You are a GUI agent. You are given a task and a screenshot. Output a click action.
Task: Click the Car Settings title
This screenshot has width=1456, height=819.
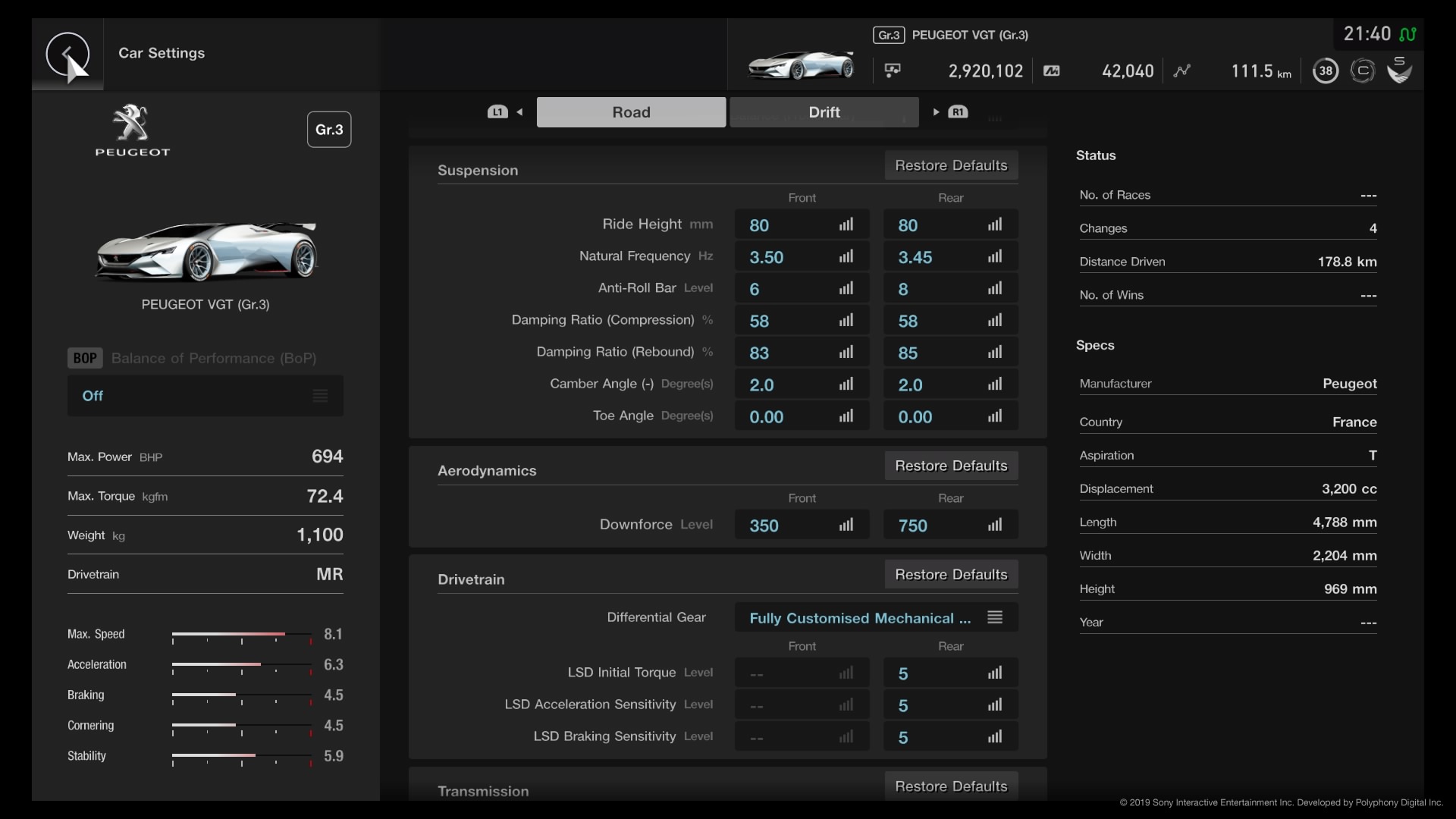click(162, 53)
